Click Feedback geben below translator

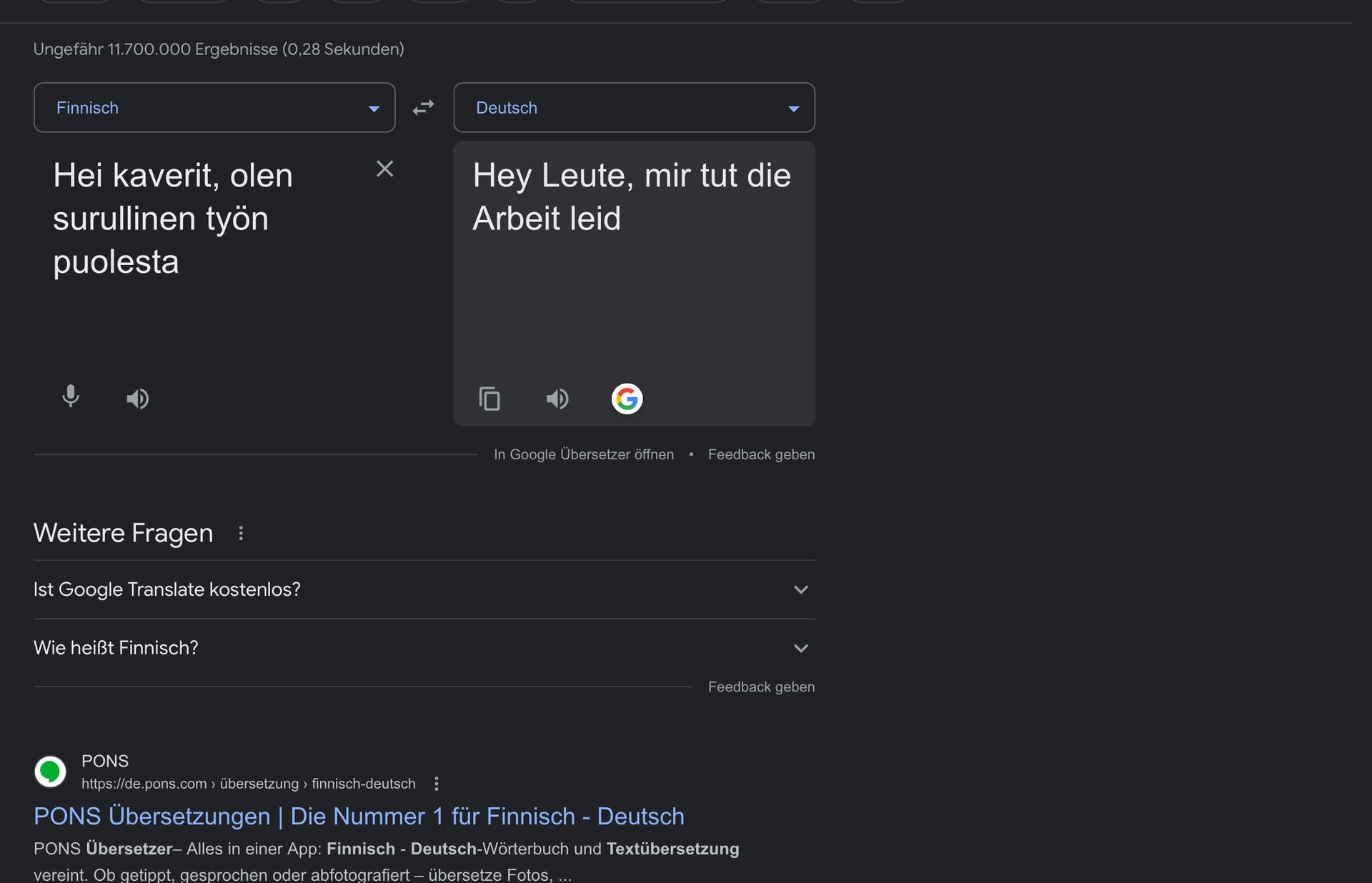761,454
